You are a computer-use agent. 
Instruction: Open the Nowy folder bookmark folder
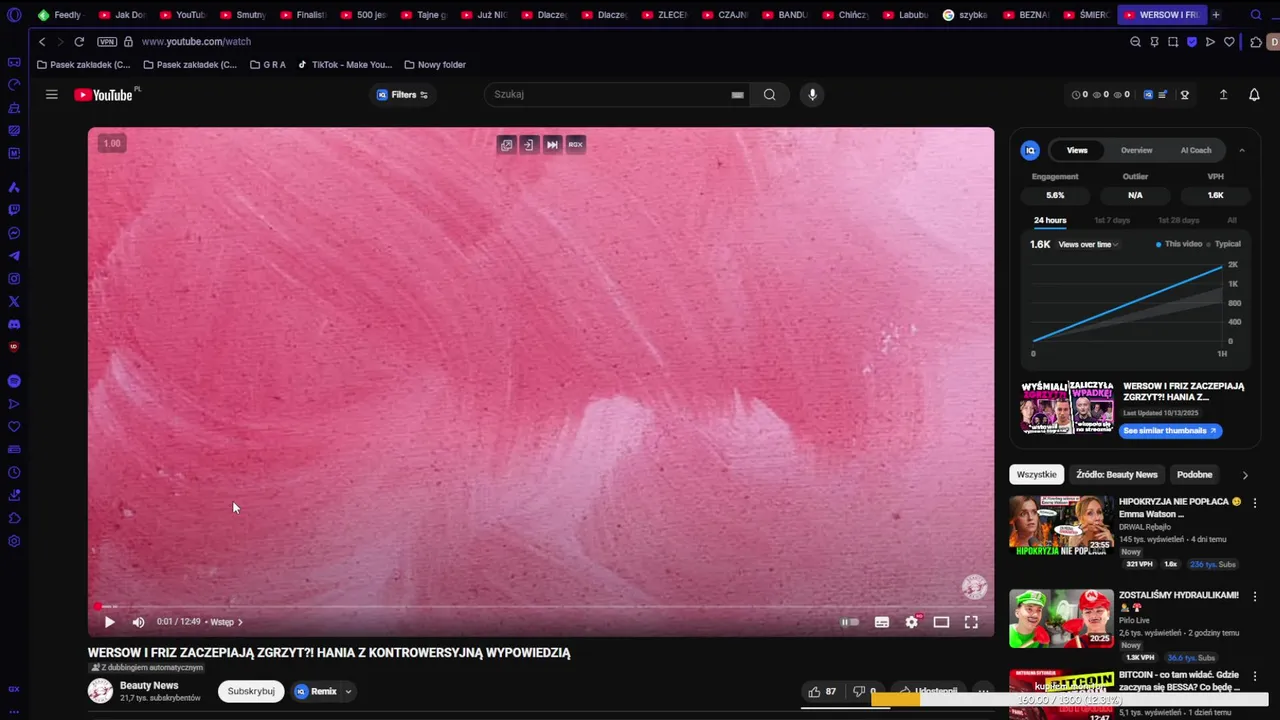[435, 65]
